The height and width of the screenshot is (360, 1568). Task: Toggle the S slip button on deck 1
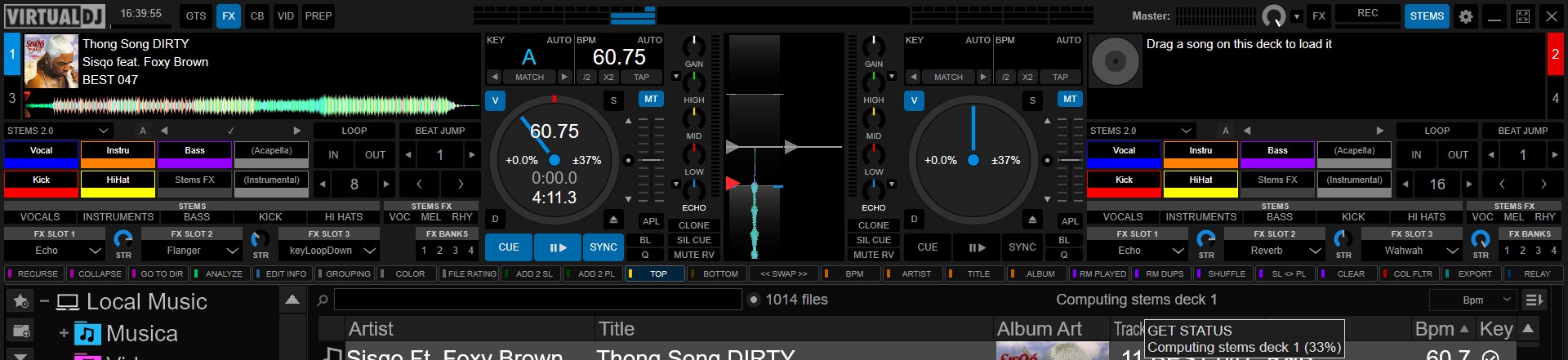coord(613,100)
